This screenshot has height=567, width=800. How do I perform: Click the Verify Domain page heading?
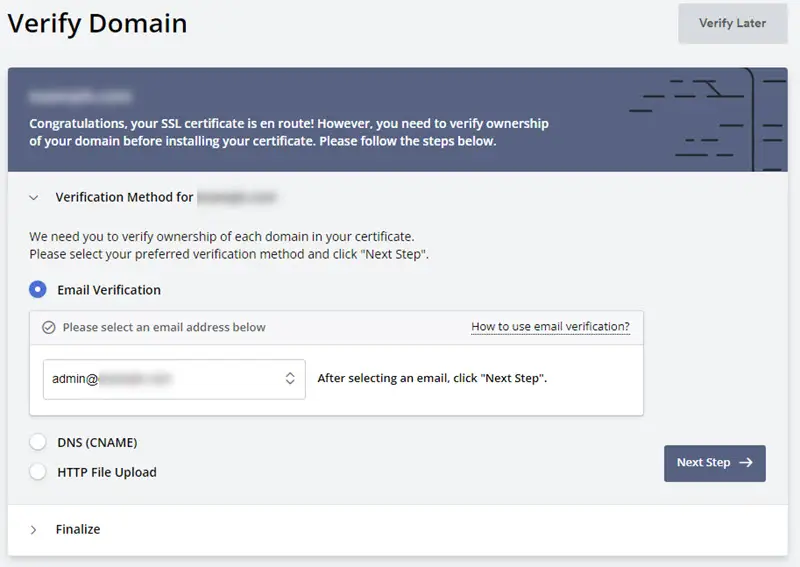tap(97, 24)
